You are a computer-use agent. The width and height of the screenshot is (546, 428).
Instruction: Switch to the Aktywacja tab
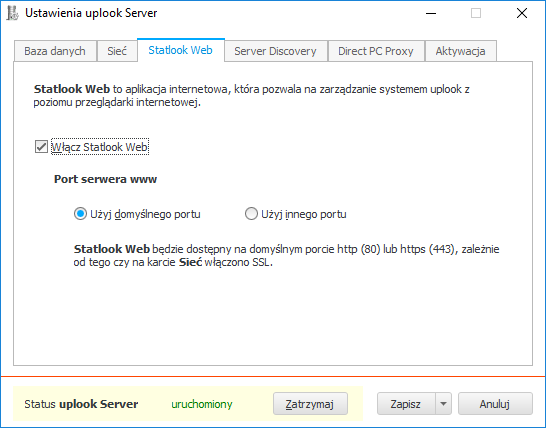(460, 51)
